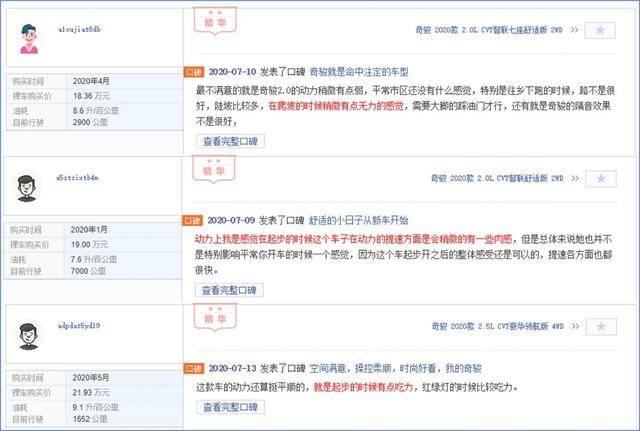Image resolution: width=640 pixels, height=431 pixels.
Task: Click the review date 2020-07-13
Action: 232,368
